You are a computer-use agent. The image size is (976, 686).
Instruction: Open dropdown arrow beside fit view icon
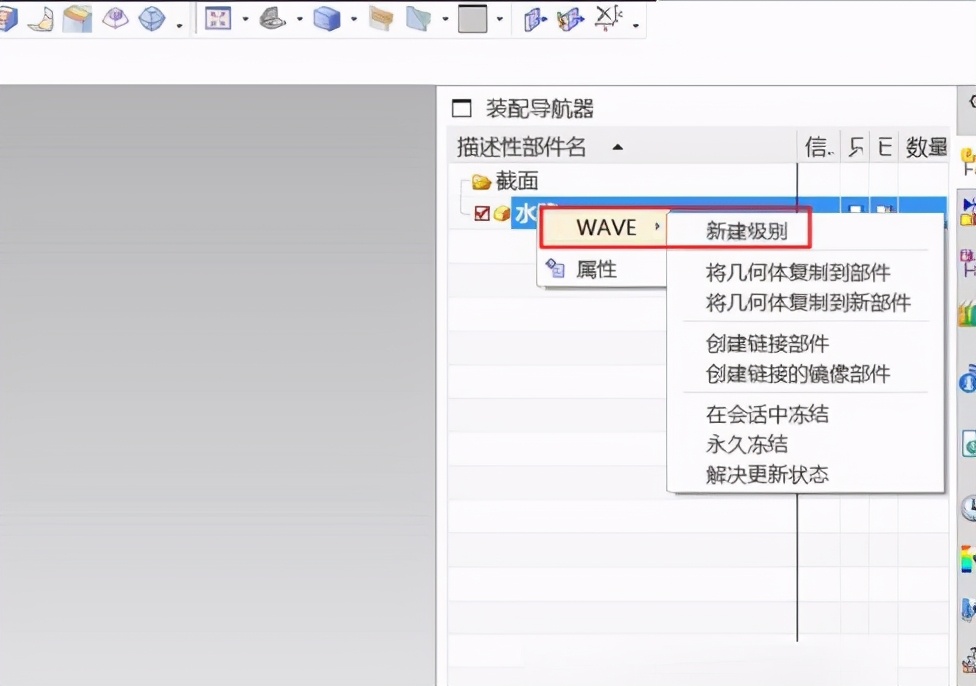click(x=245, y=20)
